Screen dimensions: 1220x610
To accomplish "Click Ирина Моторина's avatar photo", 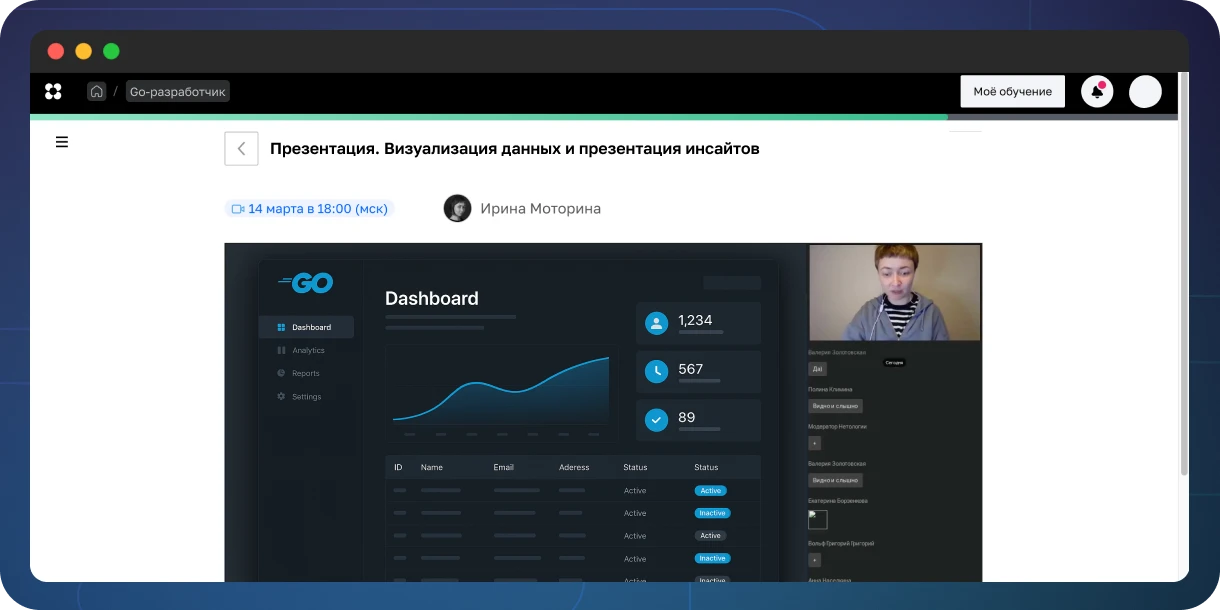I will click(457, 208).
